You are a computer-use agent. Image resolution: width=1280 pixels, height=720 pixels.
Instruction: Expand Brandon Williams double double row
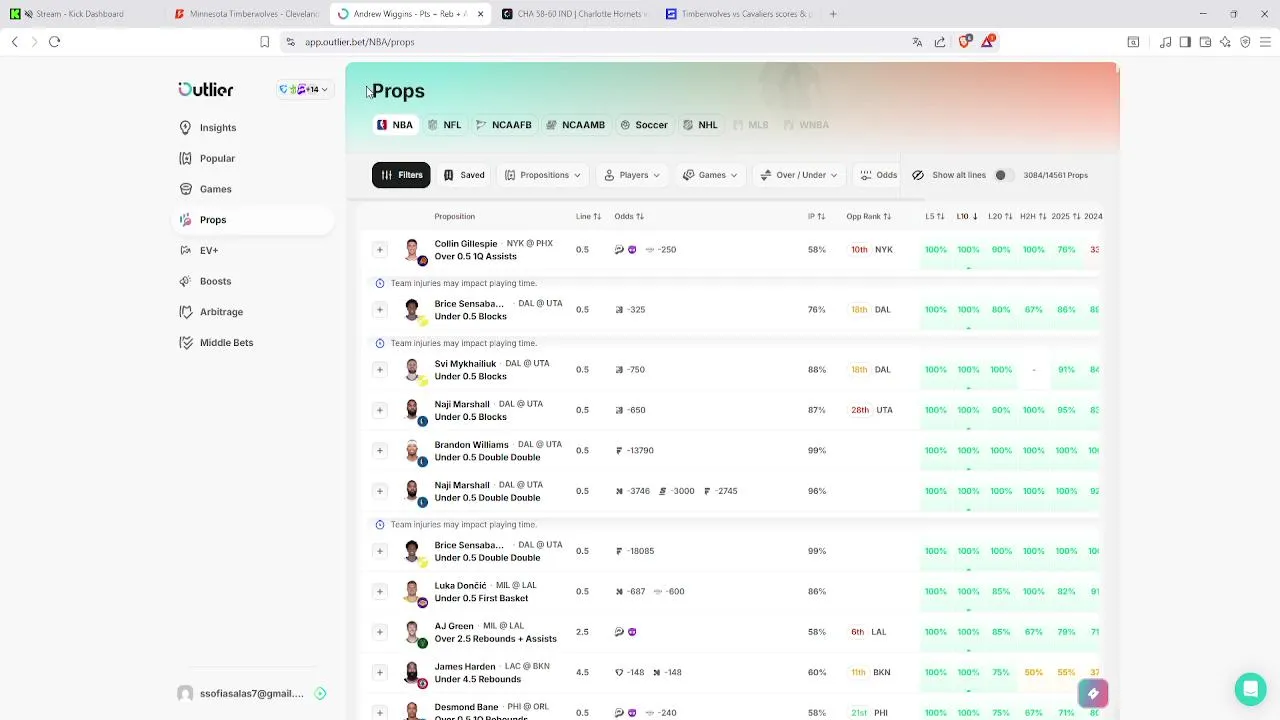(379, 451)
